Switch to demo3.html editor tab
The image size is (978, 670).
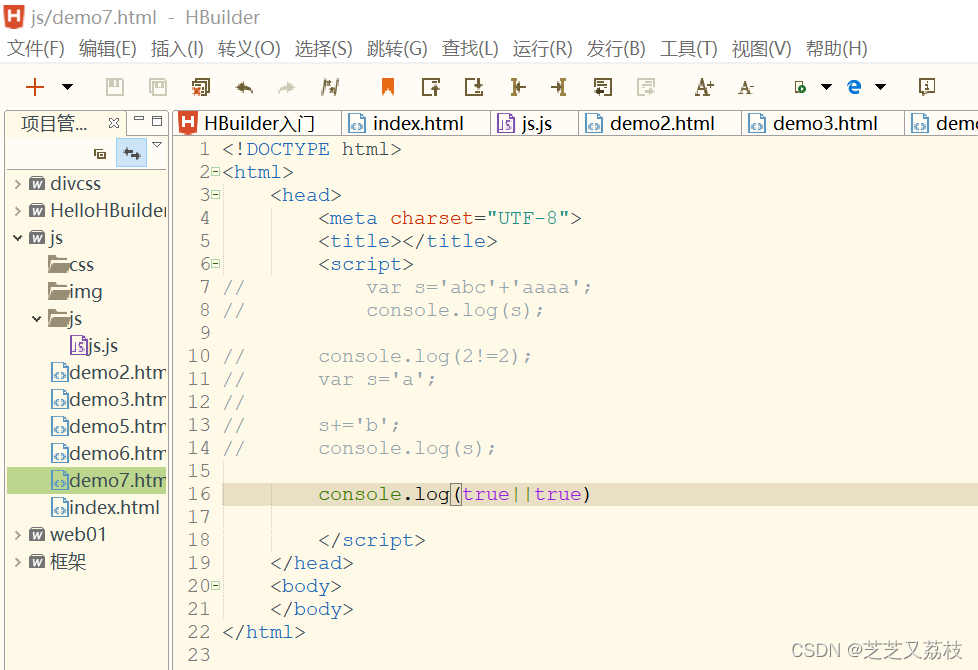tap(823, 124)
